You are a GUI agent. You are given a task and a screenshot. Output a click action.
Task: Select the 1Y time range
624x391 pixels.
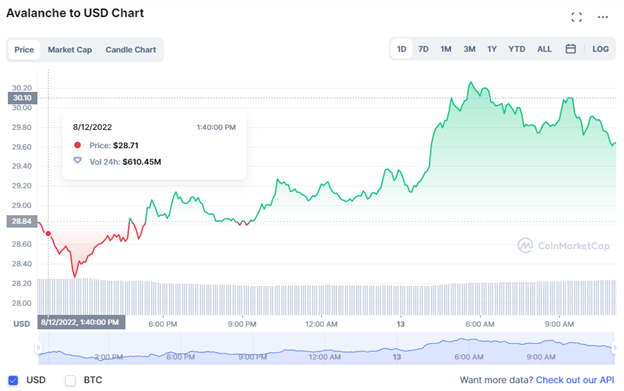tap(492, 49)
